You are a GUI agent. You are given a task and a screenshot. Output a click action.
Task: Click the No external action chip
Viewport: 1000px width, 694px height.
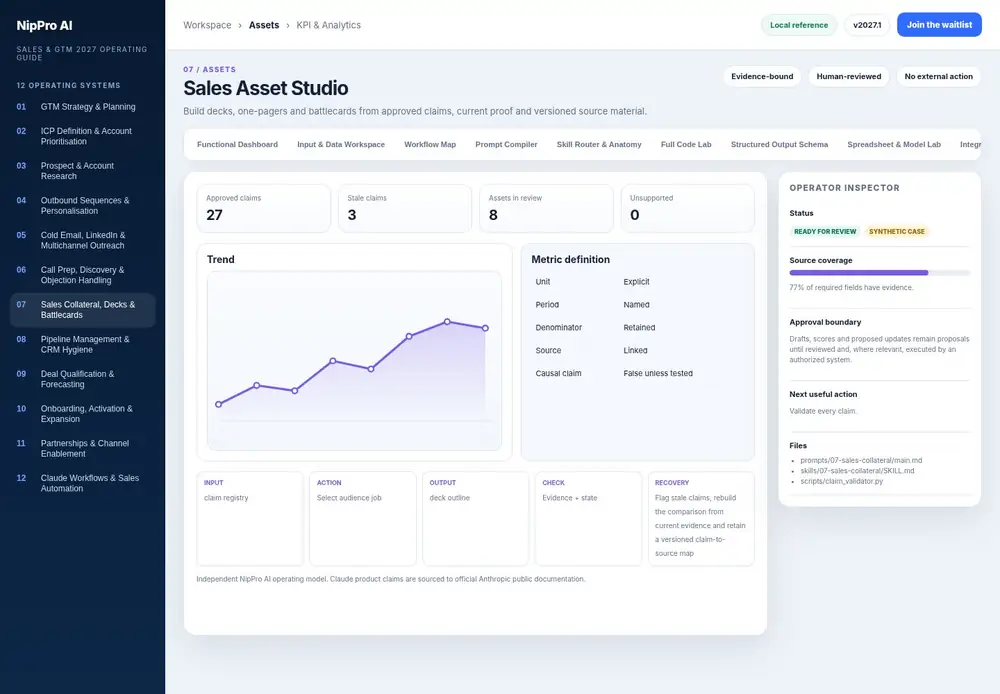click(x=938, y=77)
